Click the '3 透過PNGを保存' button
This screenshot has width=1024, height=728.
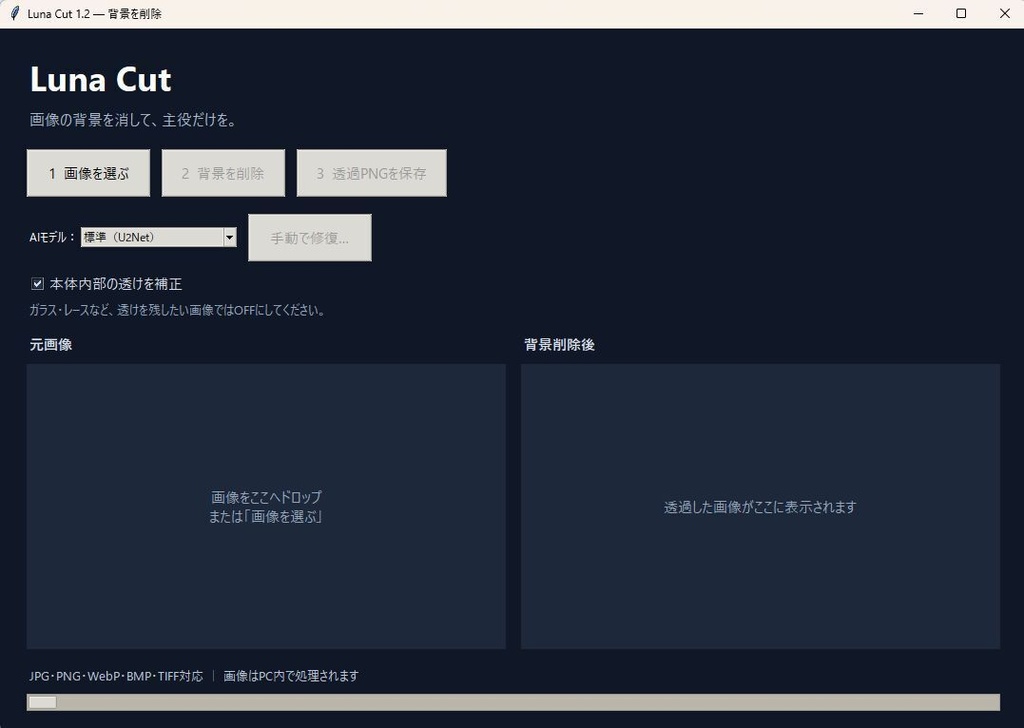tap(372, 173)
